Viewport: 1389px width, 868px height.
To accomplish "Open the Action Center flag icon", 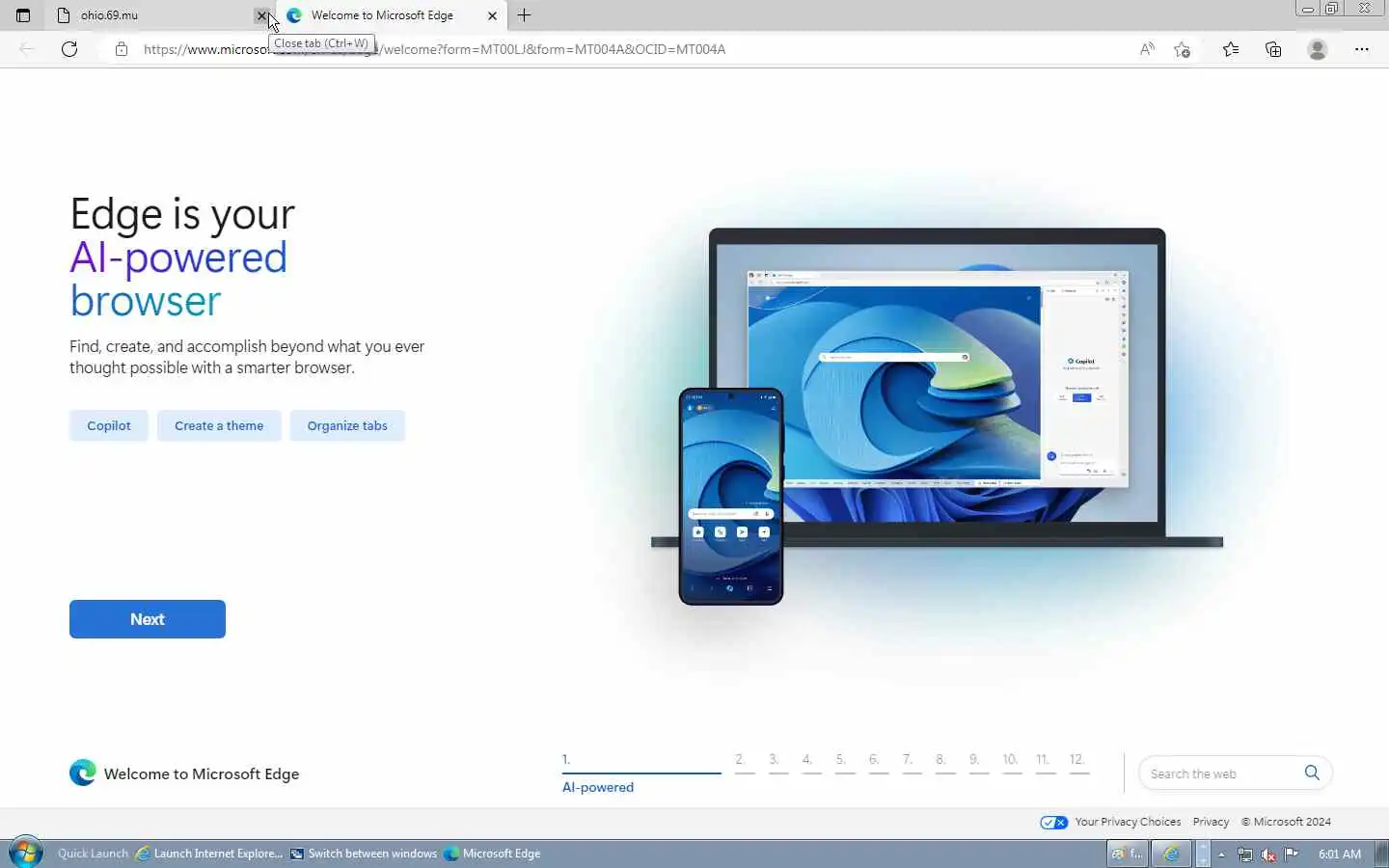I will 1292,854.
